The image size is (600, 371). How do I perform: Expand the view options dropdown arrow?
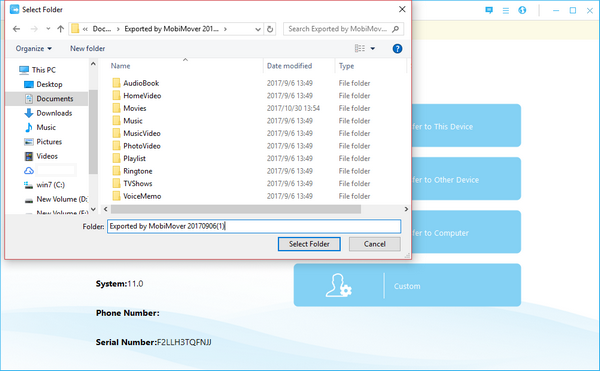pyautogui.click(x=372, y=49)
